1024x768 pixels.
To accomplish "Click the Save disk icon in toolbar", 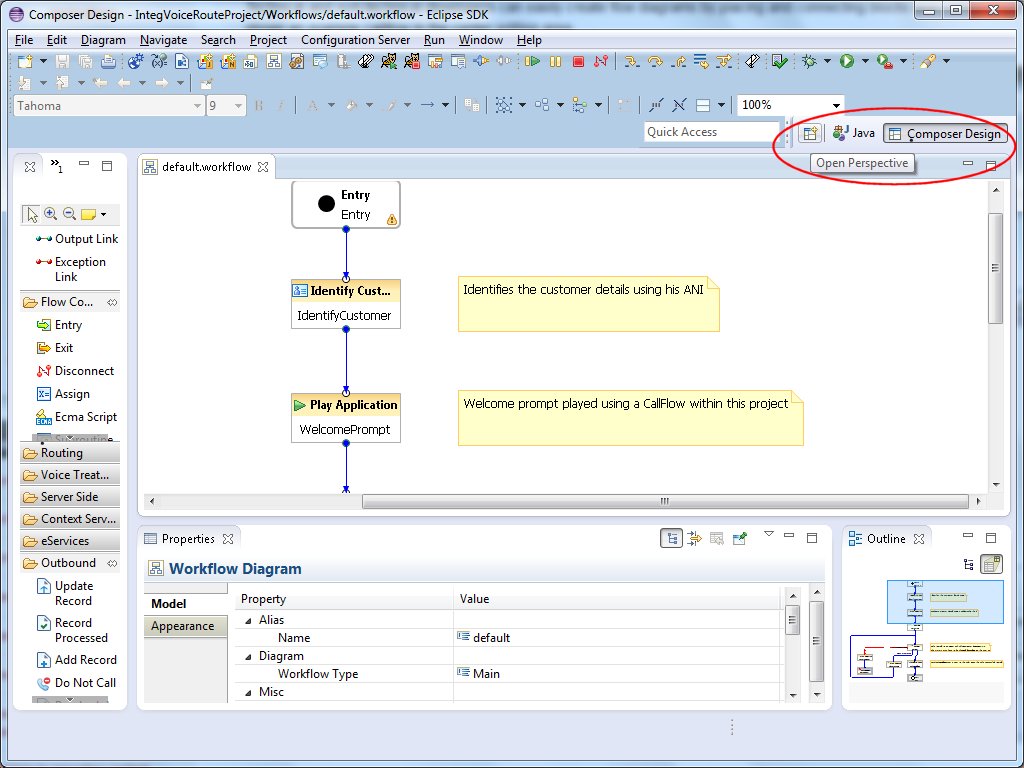I will [62, 61].
